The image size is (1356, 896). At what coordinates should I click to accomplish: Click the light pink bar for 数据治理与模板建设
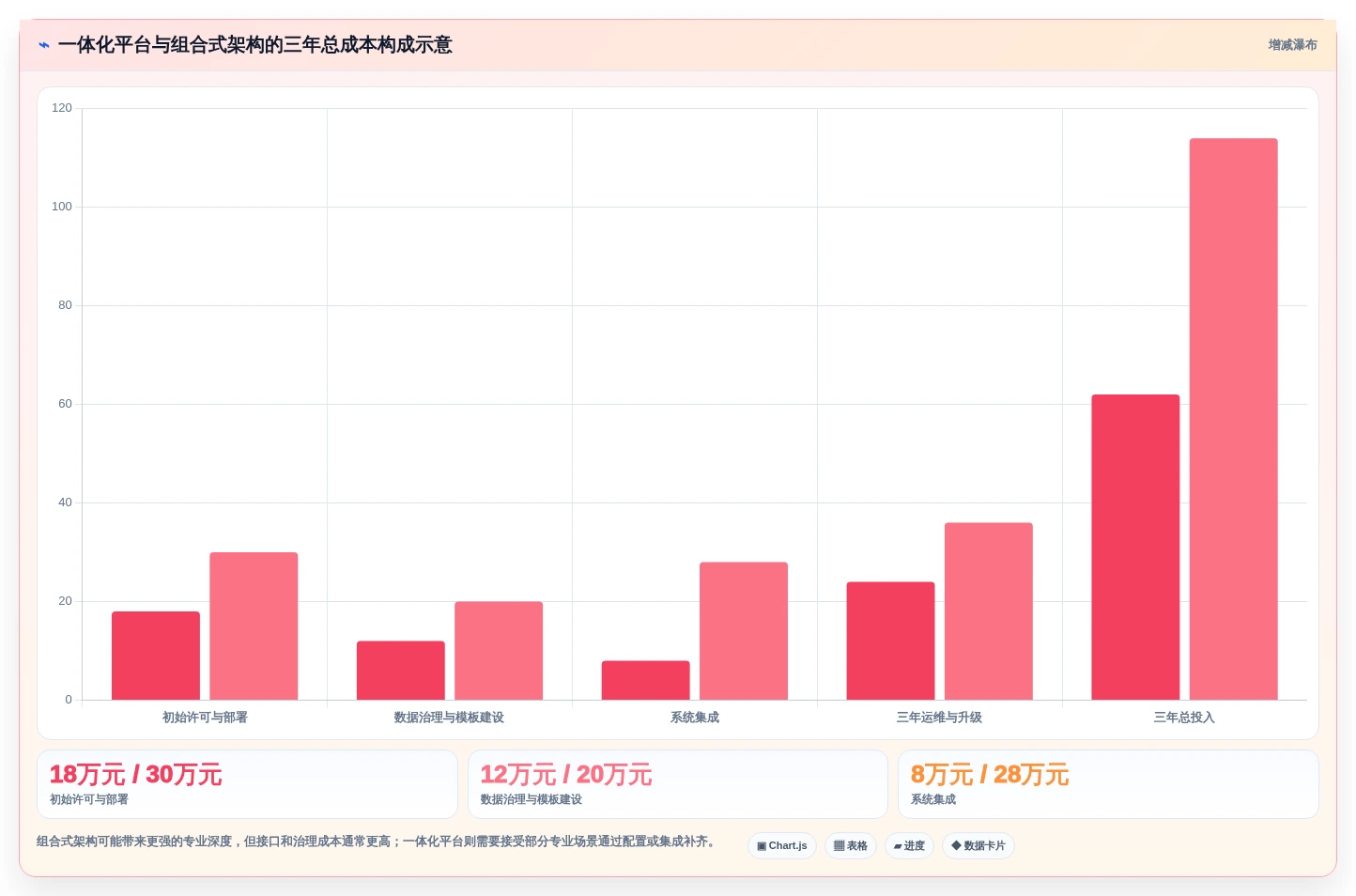coord(499,651)
